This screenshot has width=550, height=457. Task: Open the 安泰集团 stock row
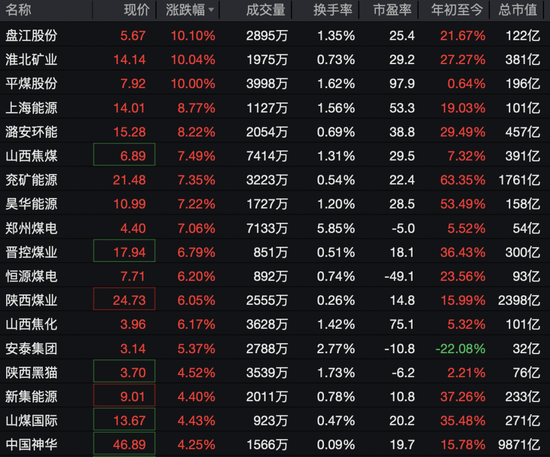tap(275, 349)
